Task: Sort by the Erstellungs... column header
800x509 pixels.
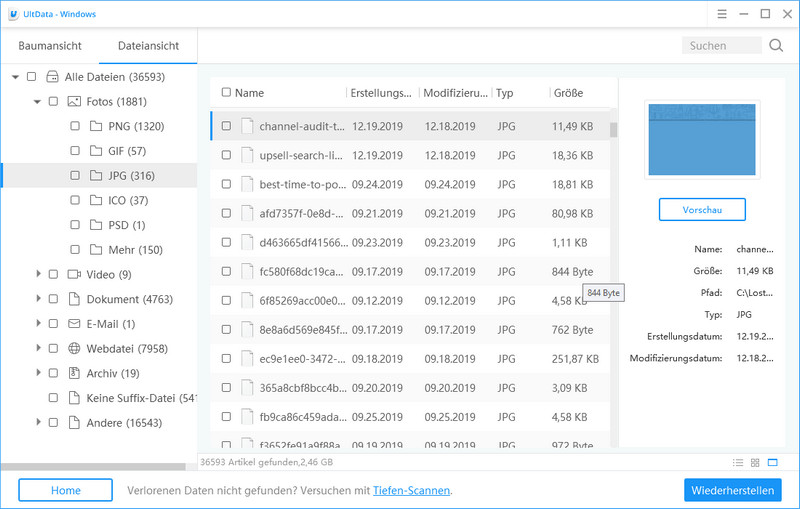Action: [381, 93]
